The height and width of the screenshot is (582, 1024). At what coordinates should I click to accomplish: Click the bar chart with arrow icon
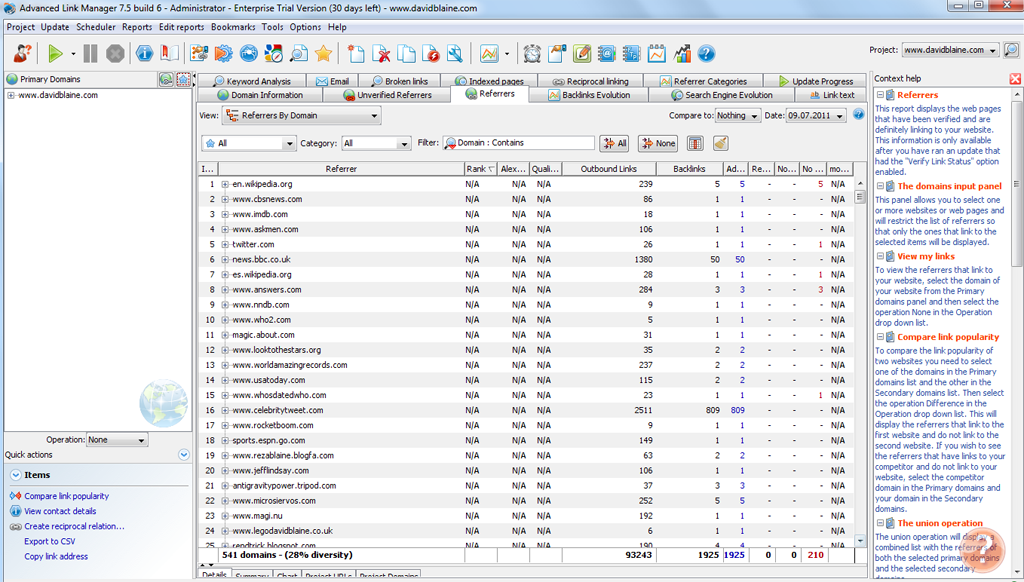pyautogui.click(x=682, y=54)
